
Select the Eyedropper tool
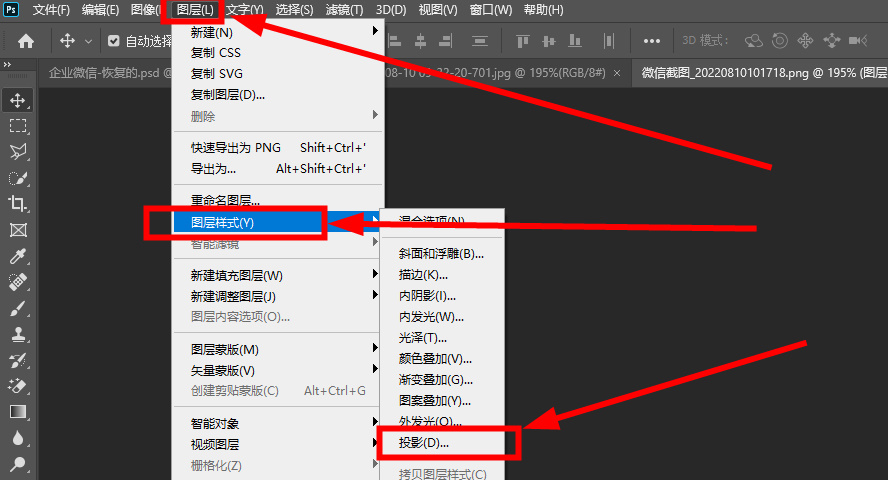coord(18,256)
